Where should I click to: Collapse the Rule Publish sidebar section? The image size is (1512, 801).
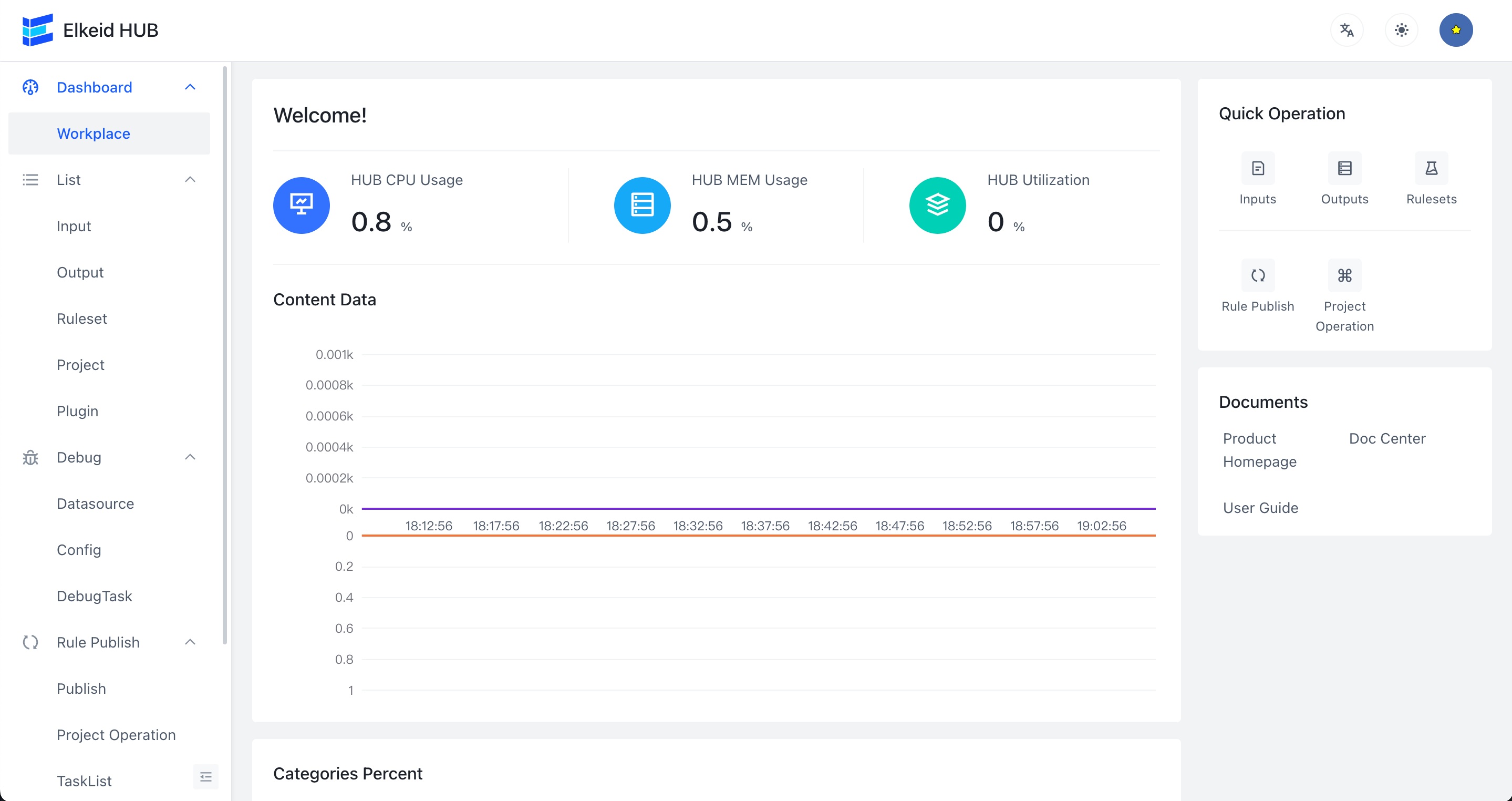tap(190, 642)
